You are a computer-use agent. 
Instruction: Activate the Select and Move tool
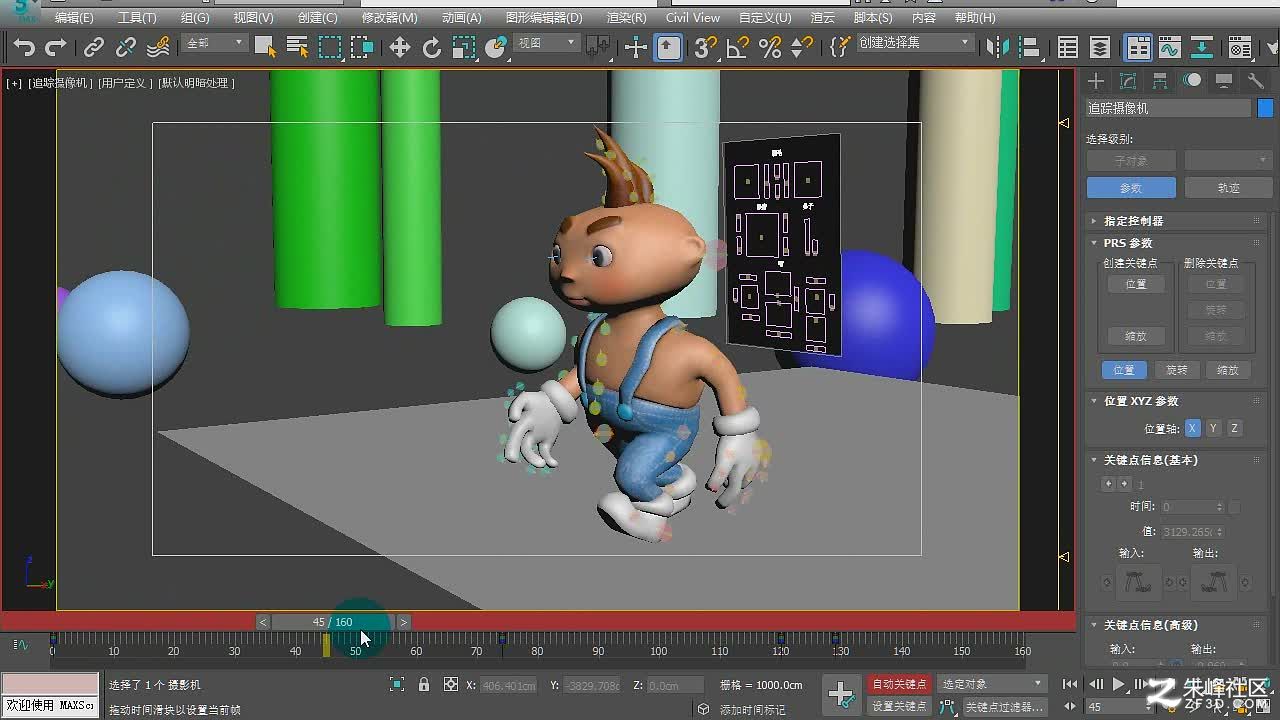coord(400,47)
